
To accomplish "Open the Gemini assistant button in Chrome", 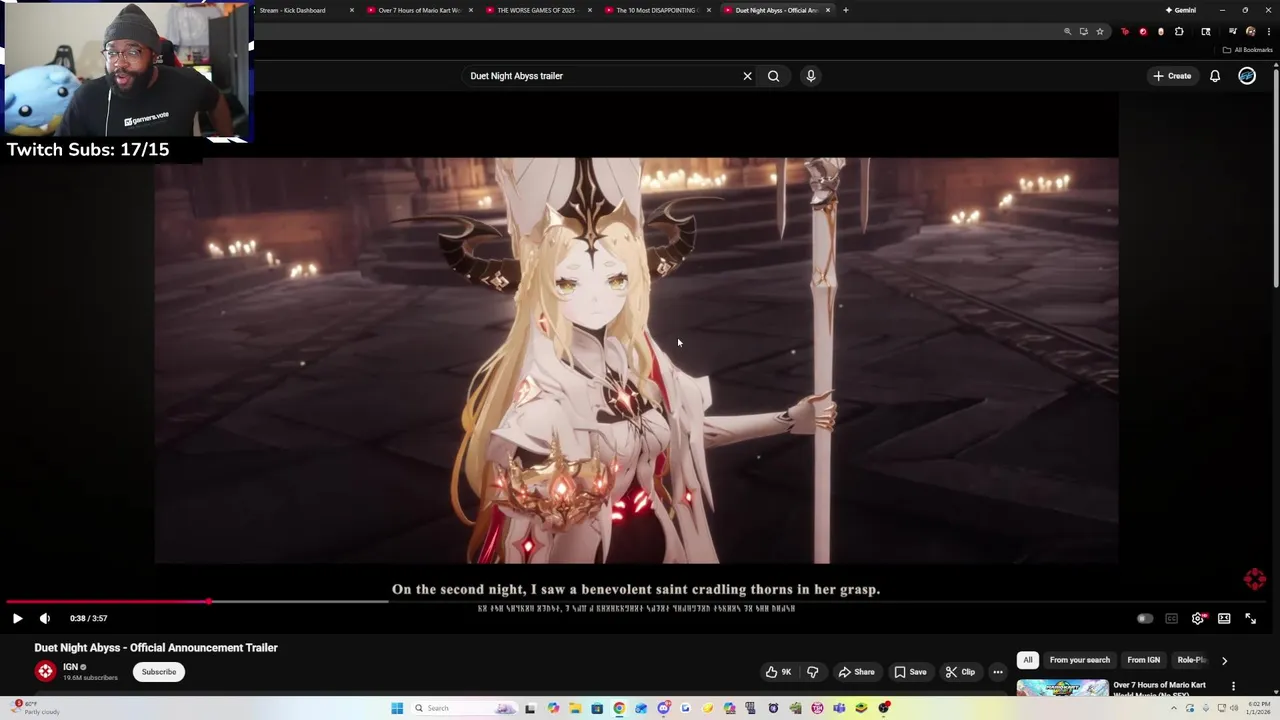I will tap(1181, 10).
